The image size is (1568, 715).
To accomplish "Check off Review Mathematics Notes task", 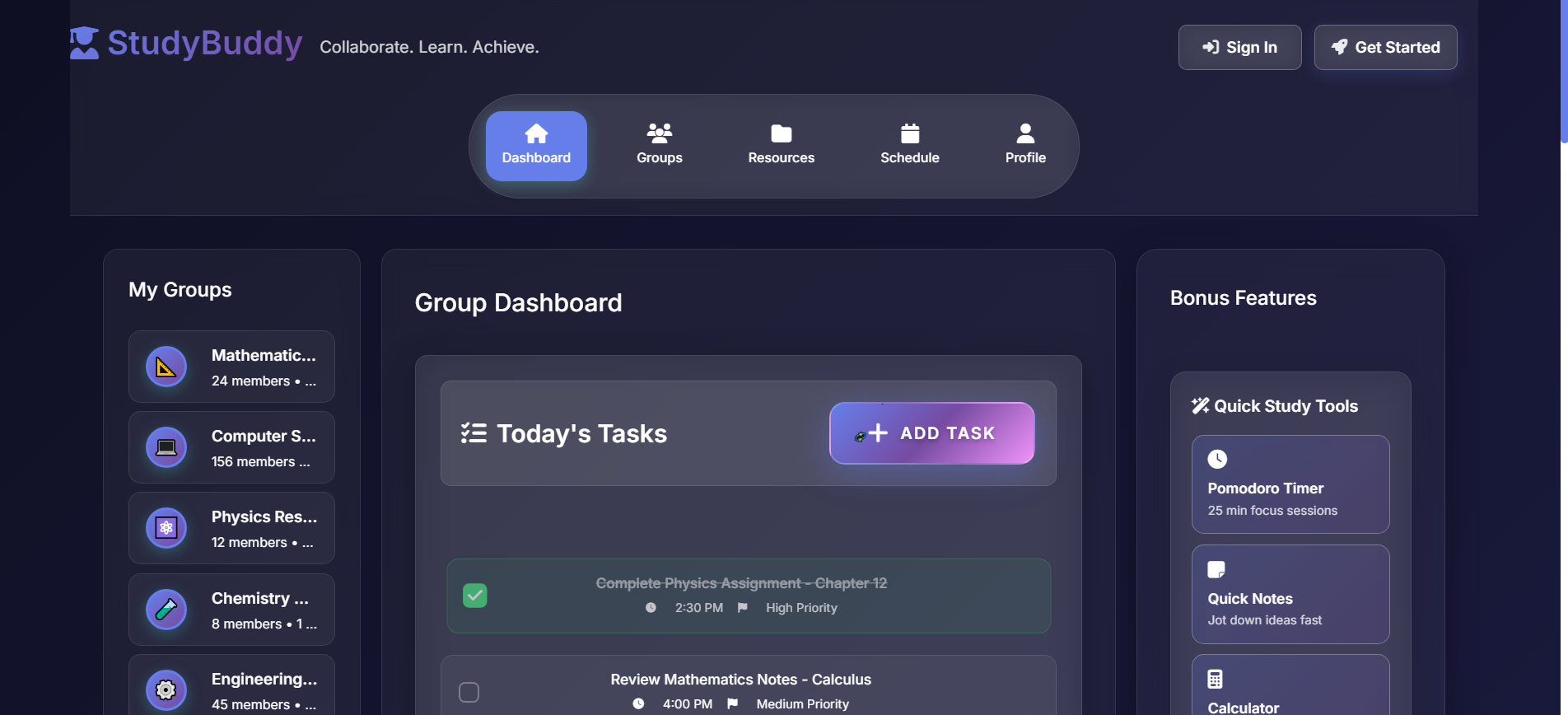I will pyautogui.click(x=469, y=692).
